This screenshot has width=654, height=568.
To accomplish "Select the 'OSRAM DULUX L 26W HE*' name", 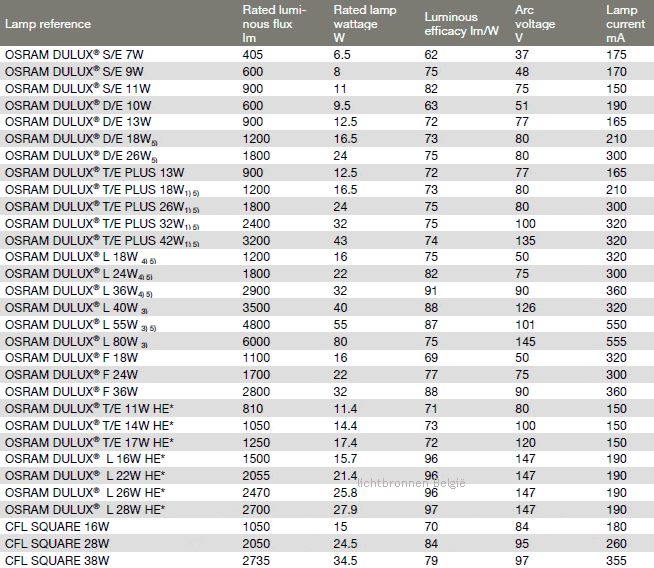I will point(85,493).
